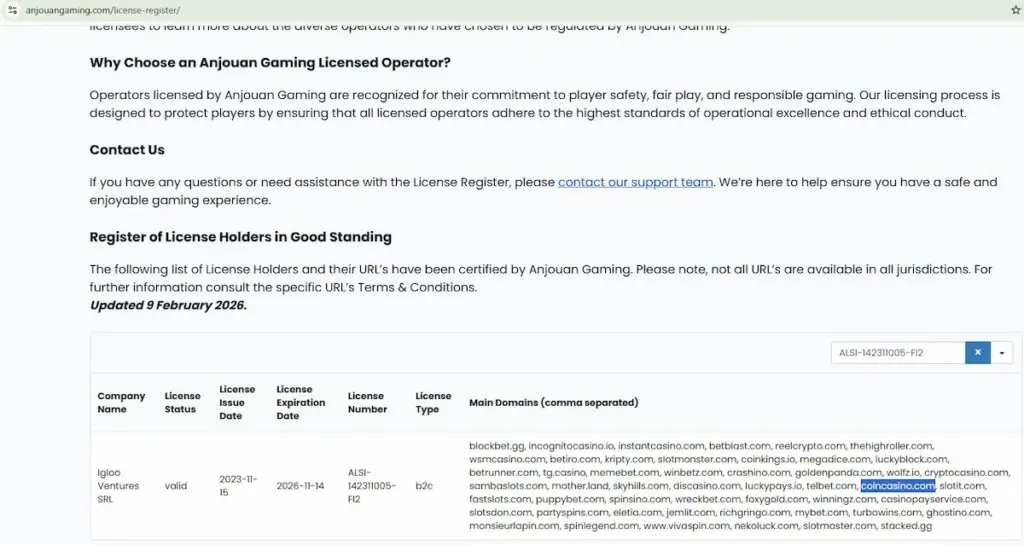Screen dimensions: 1024x545
Task: Click the issue date 2023-11-15 cell
Action: click(x=238, y=486)
